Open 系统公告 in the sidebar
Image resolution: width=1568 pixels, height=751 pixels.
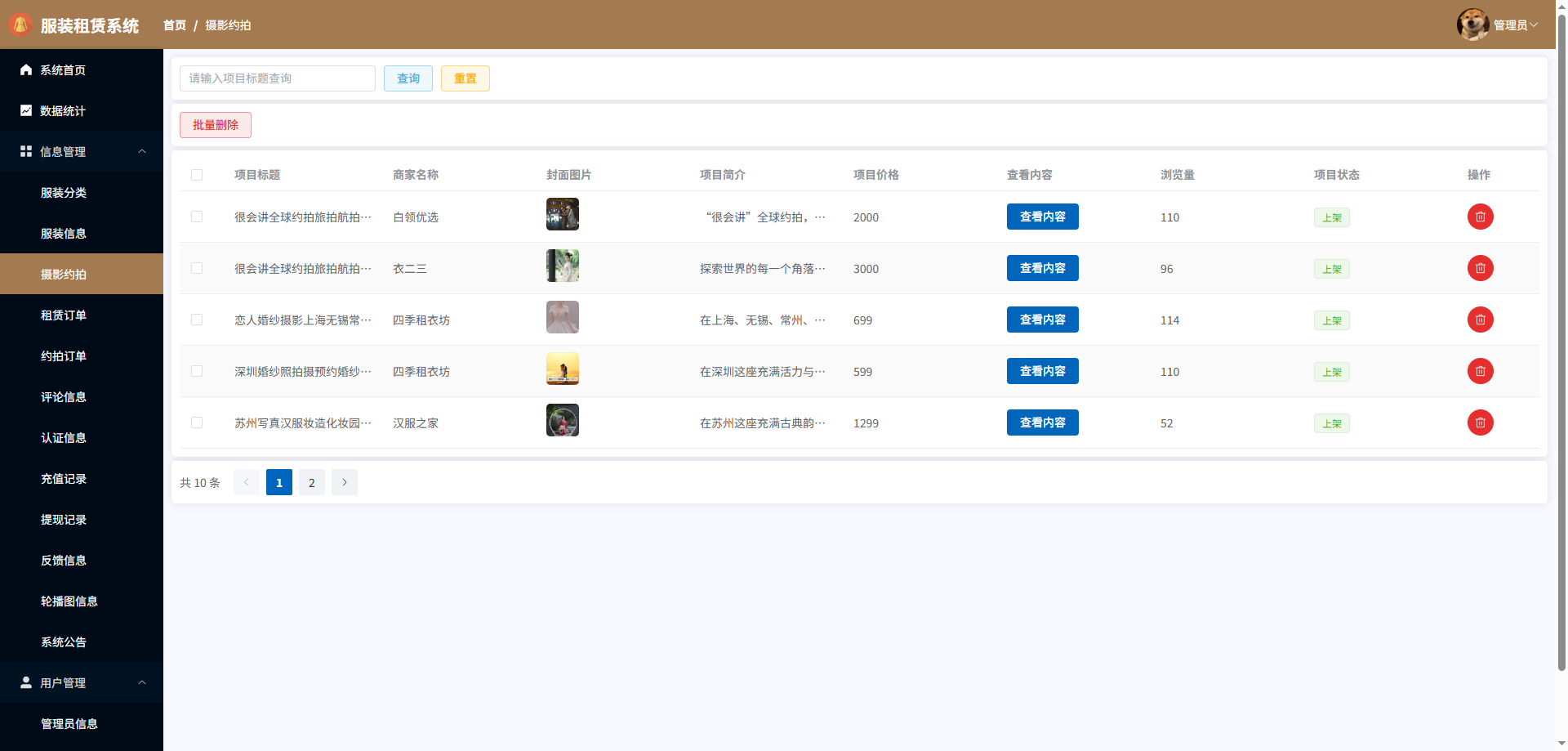click(82, 641)
